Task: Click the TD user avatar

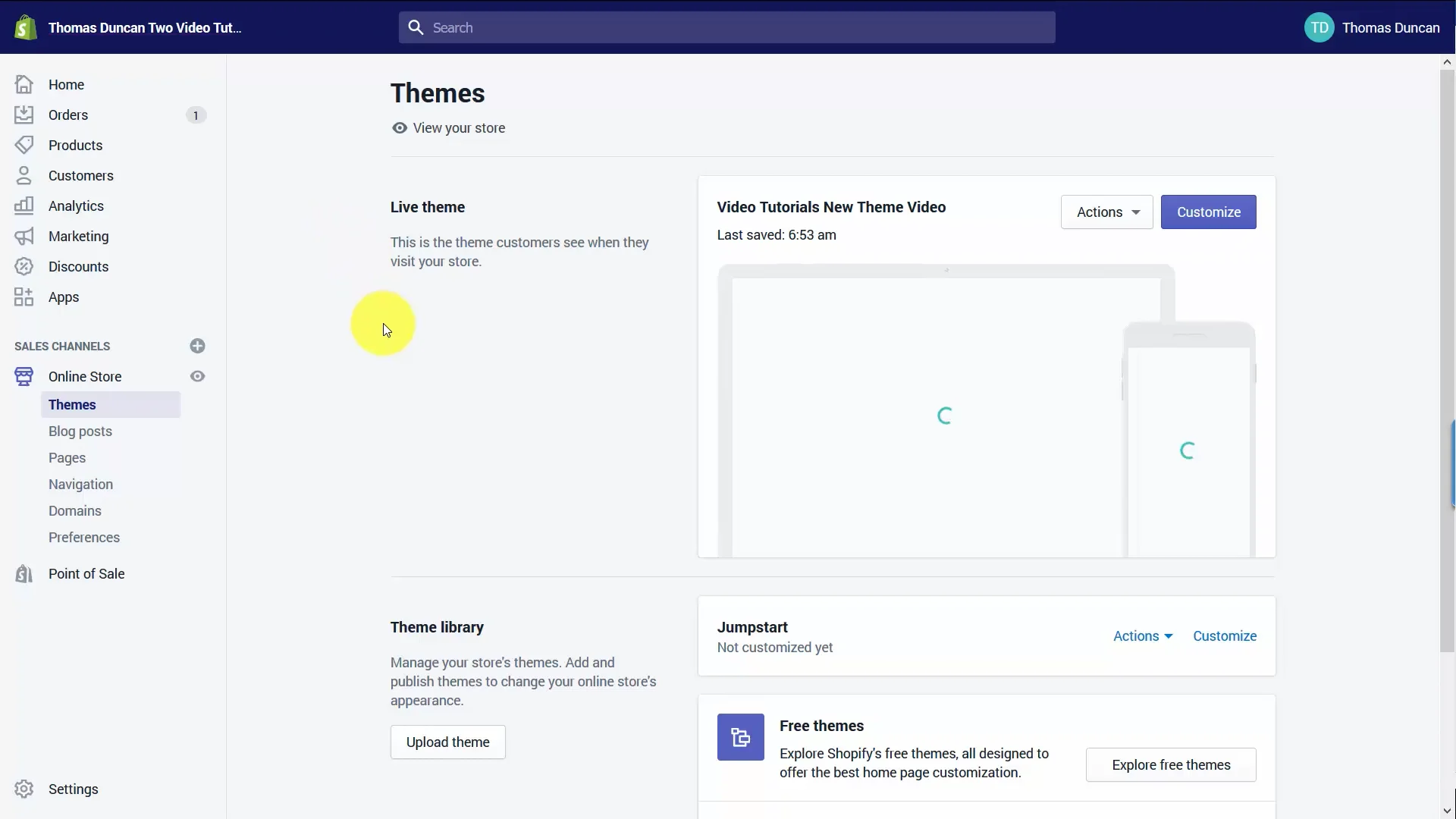Action: [1319, 27]
